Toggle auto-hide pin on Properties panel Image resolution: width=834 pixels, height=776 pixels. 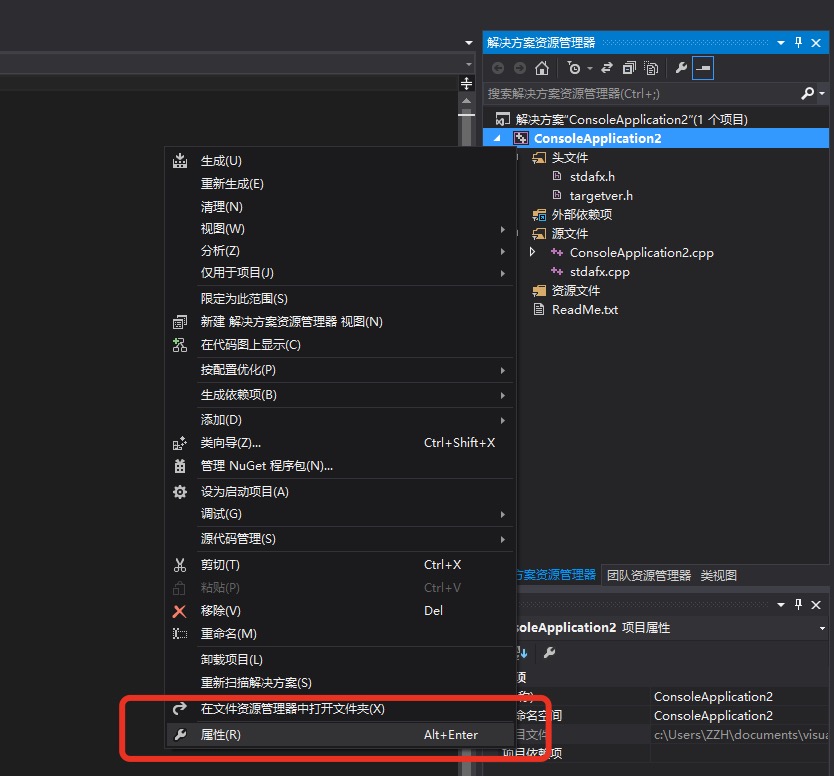[x=798, y=604]
